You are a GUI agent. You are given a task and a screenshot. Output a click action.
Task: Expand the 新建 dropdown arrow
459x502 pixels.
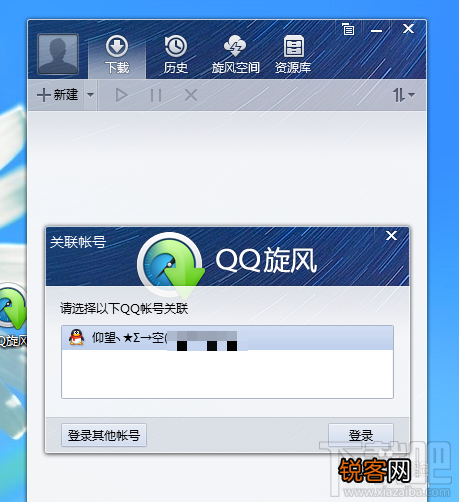coord(90,95)
